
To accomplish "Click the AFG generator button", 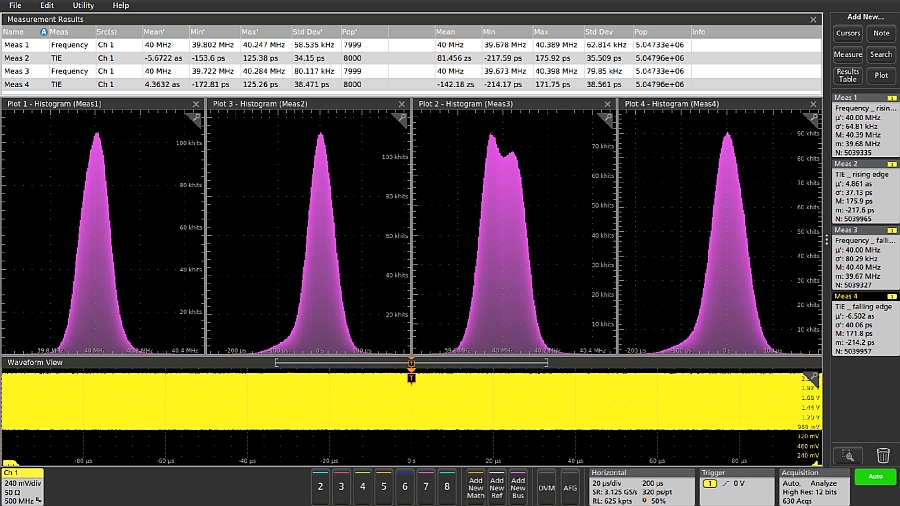I will click(570, 486).
